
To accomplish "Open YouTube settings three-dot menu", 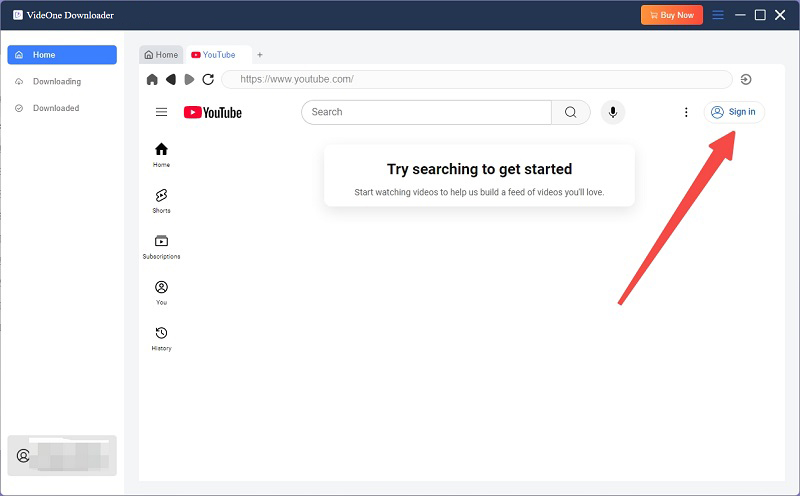I will click(x=686, y=112).
